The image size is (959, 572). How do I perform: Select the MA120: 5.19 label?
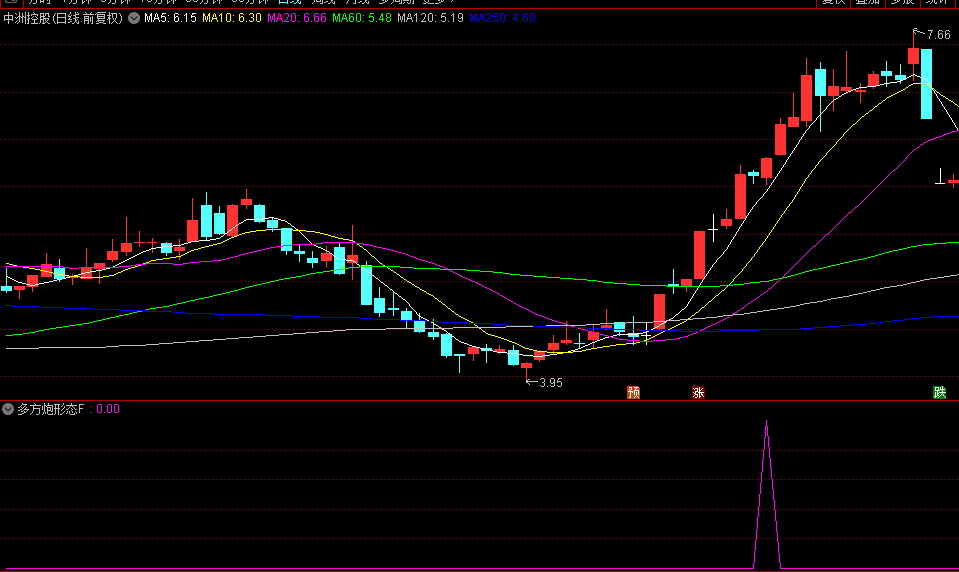click(x=430, y=18)
